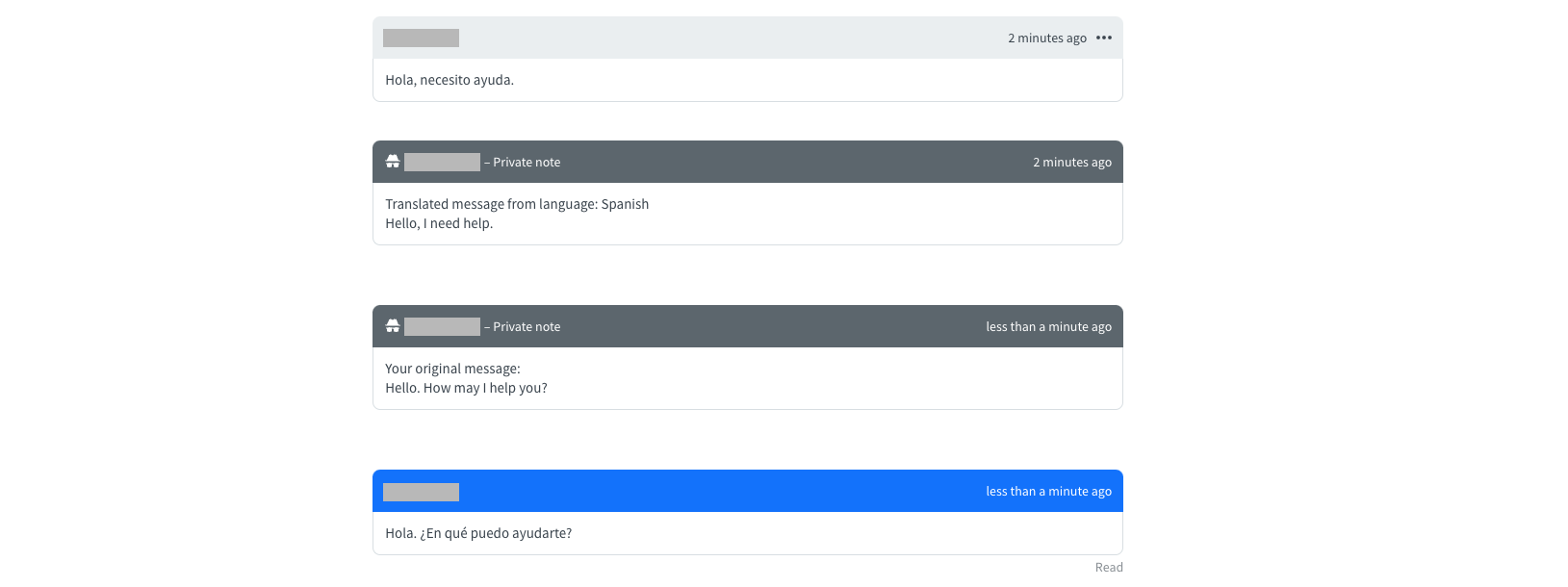
Task: Click the sender name on the first customer message
Action: tap(421, 38)
